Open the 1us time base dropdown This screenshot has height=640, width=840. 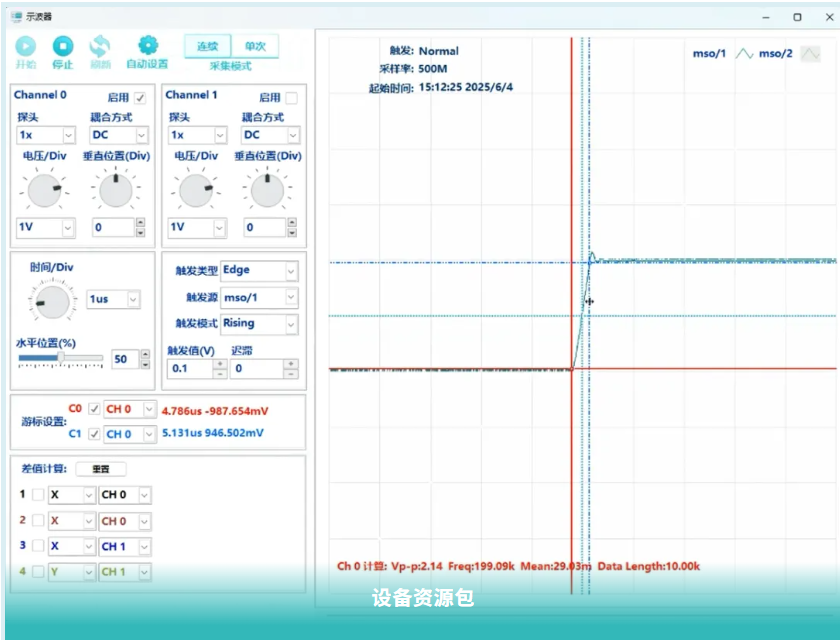point(113,299)
